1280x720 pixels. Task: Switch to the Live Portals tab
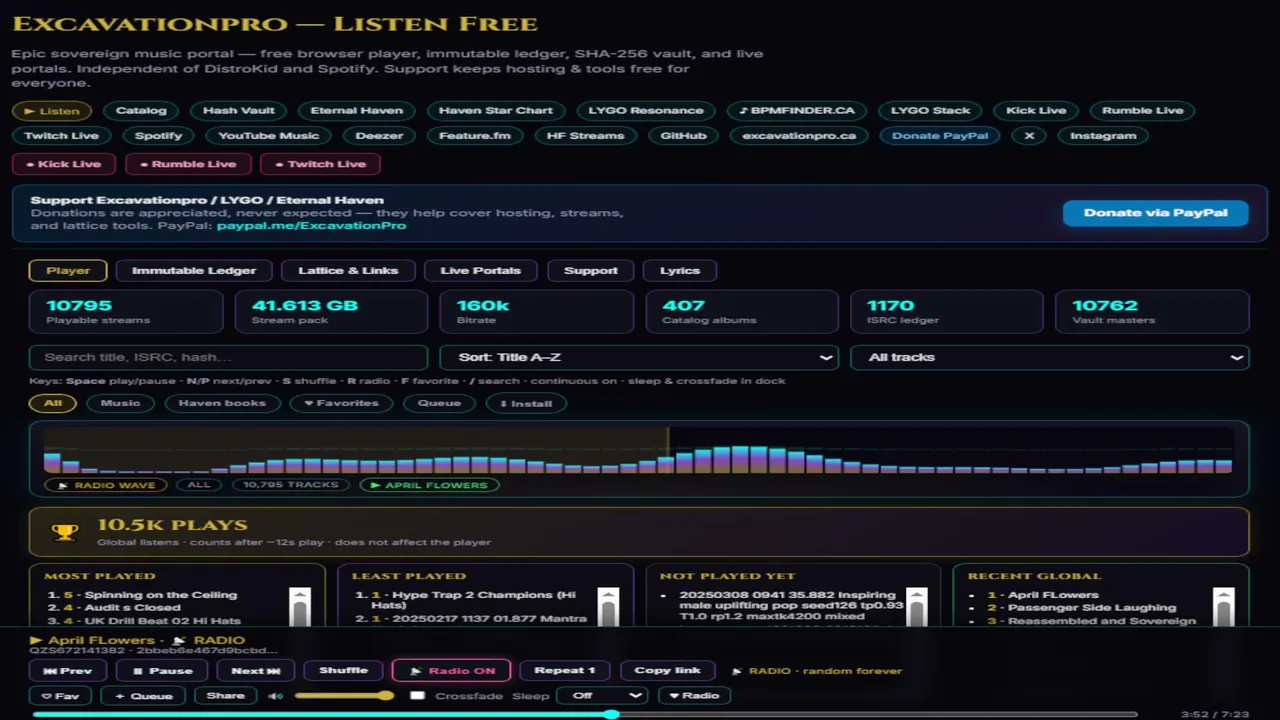point(480,270)
